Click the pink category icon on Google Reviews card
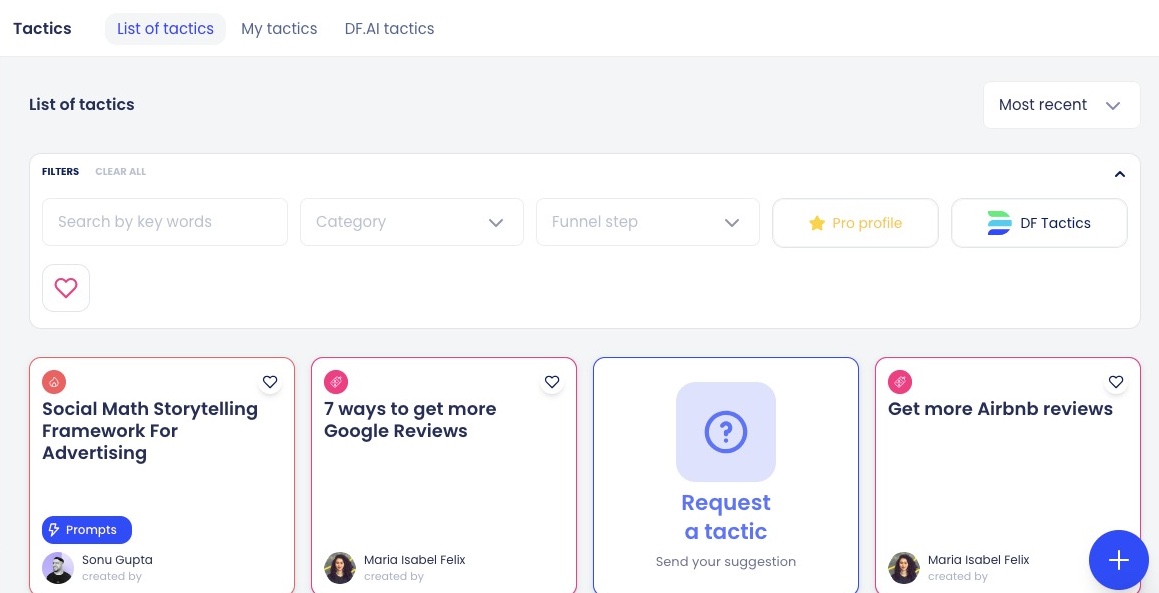The width and height of the screenshot is (1159, 593). [336, 381]
